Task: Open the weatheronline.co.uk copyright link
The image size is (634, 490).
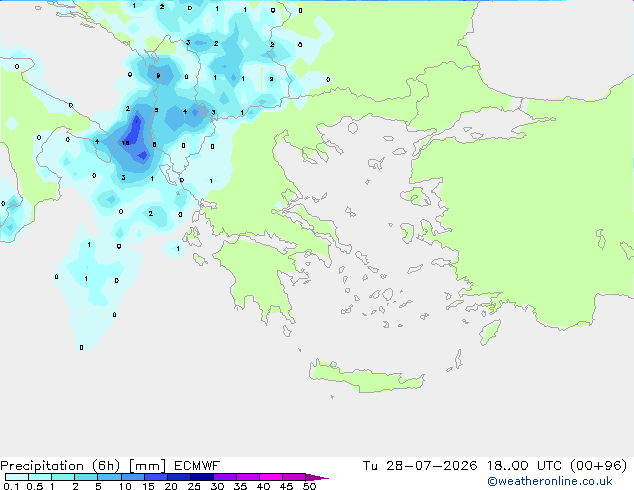Action: 550,481
